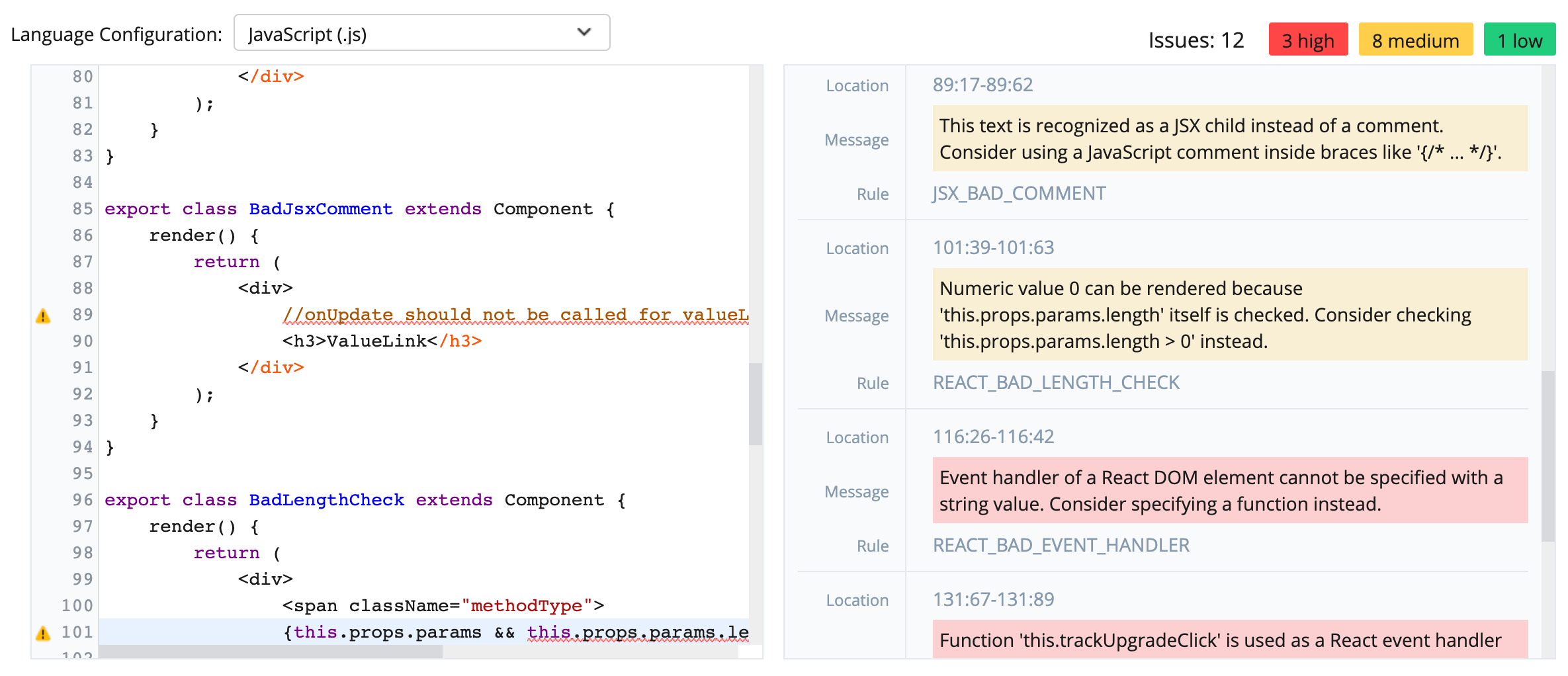1568x676 pixels.
Task: Click render() on line 86
Action: (x=193, y=235)
